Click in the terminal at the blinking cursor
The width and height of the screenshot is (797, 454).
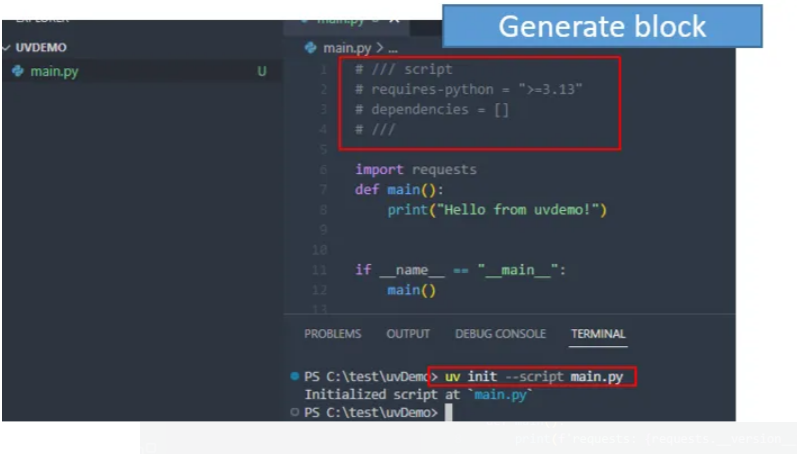point(449,412)
